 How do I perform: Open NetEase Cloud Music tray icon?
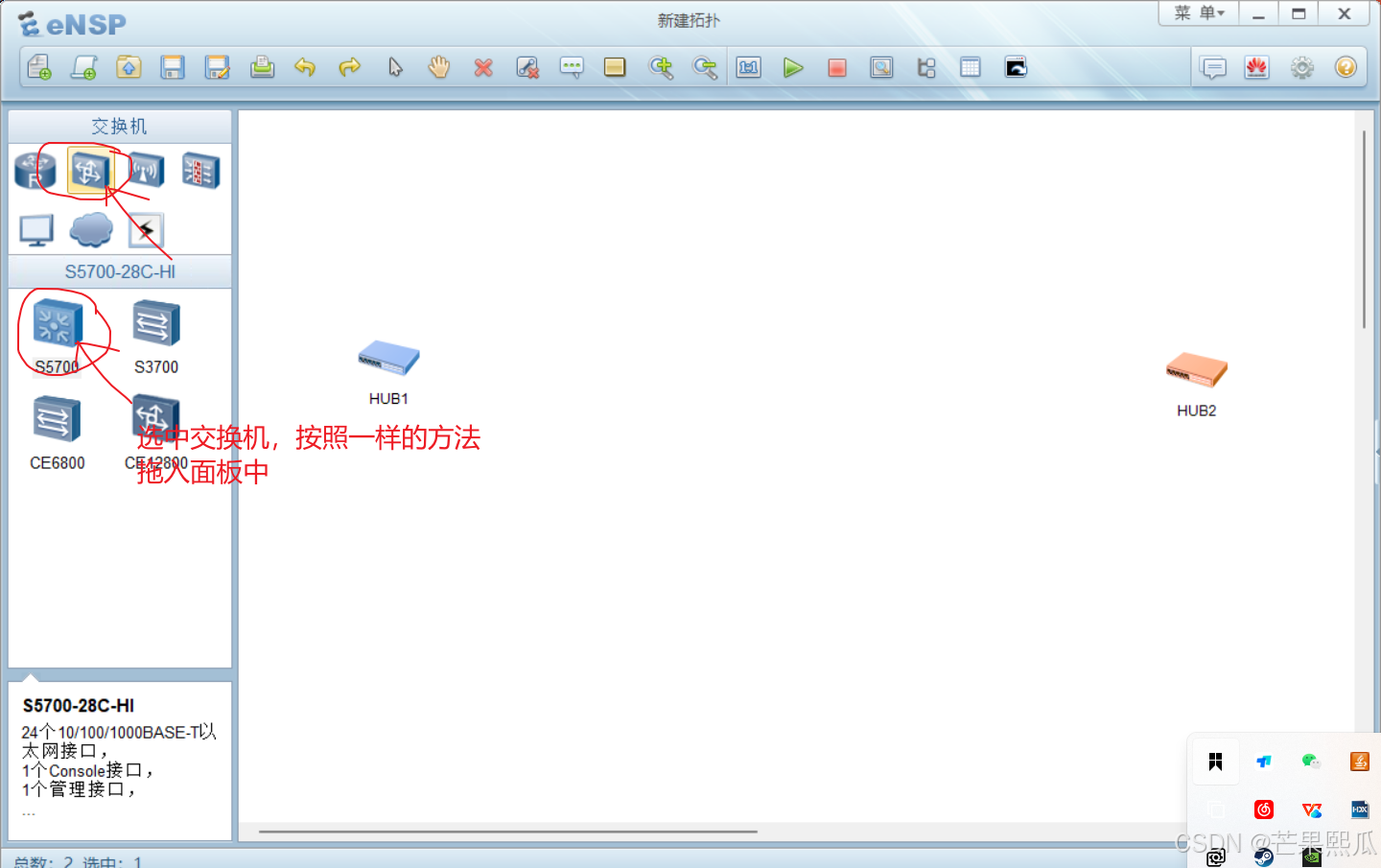click(1264, 809)
